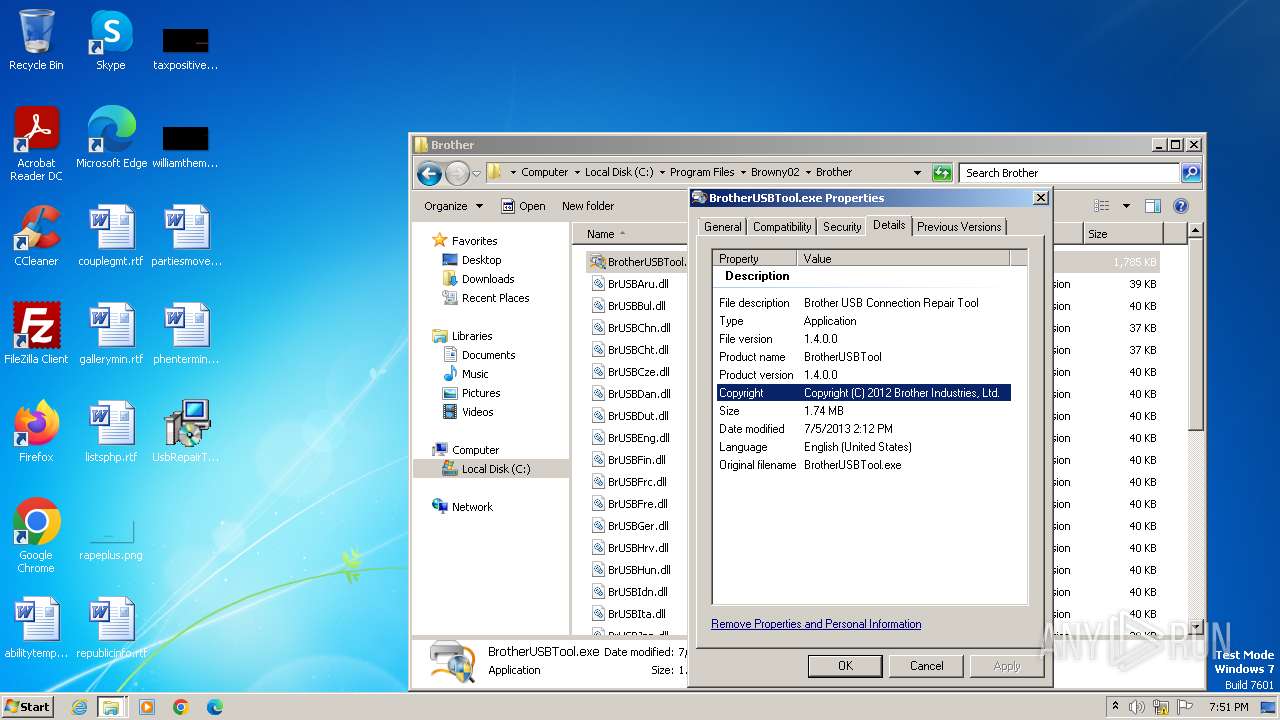
Task: Expand the Browny02 breadcrumb arrow
Action: click(808, 173)
